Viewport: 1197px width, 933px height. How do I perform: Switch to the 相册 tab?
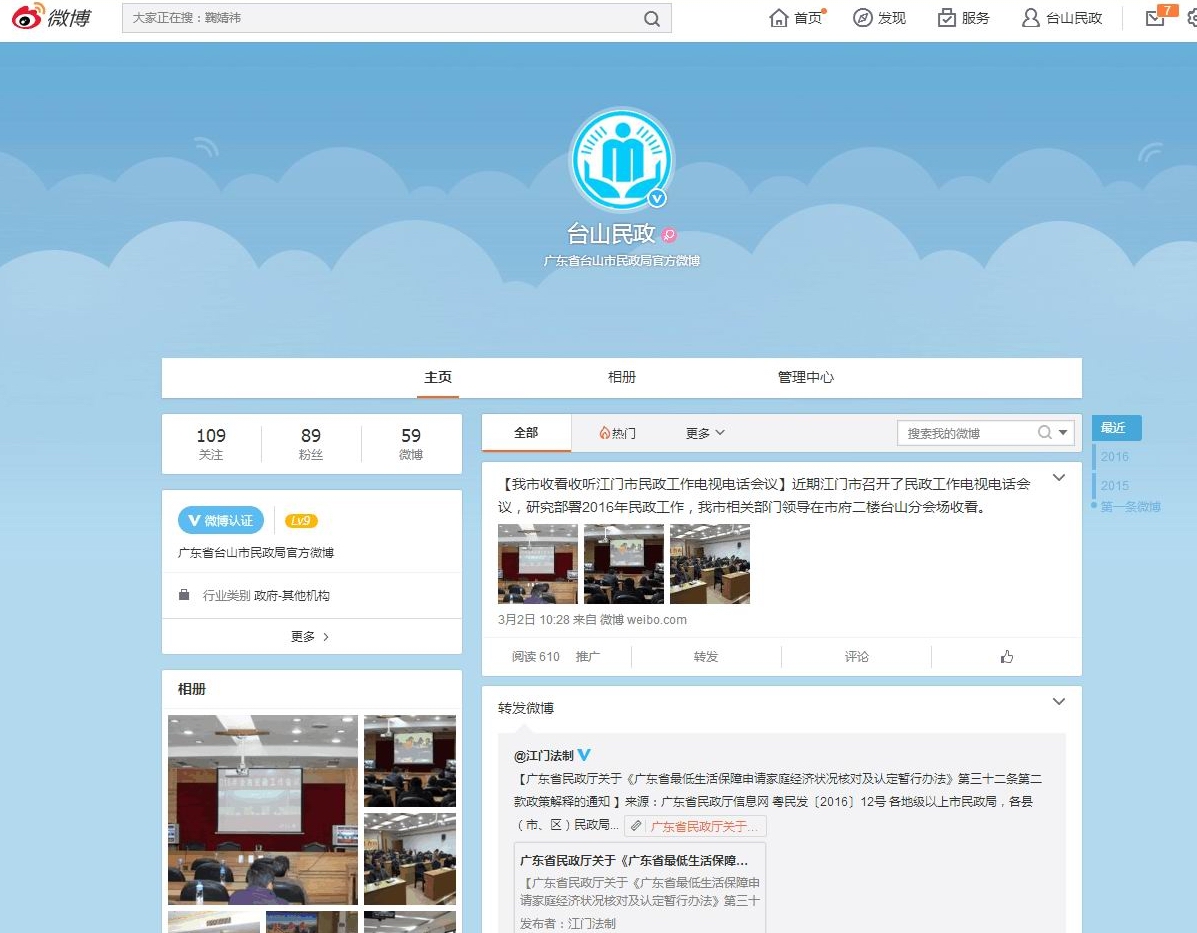[x=621, y=377]
